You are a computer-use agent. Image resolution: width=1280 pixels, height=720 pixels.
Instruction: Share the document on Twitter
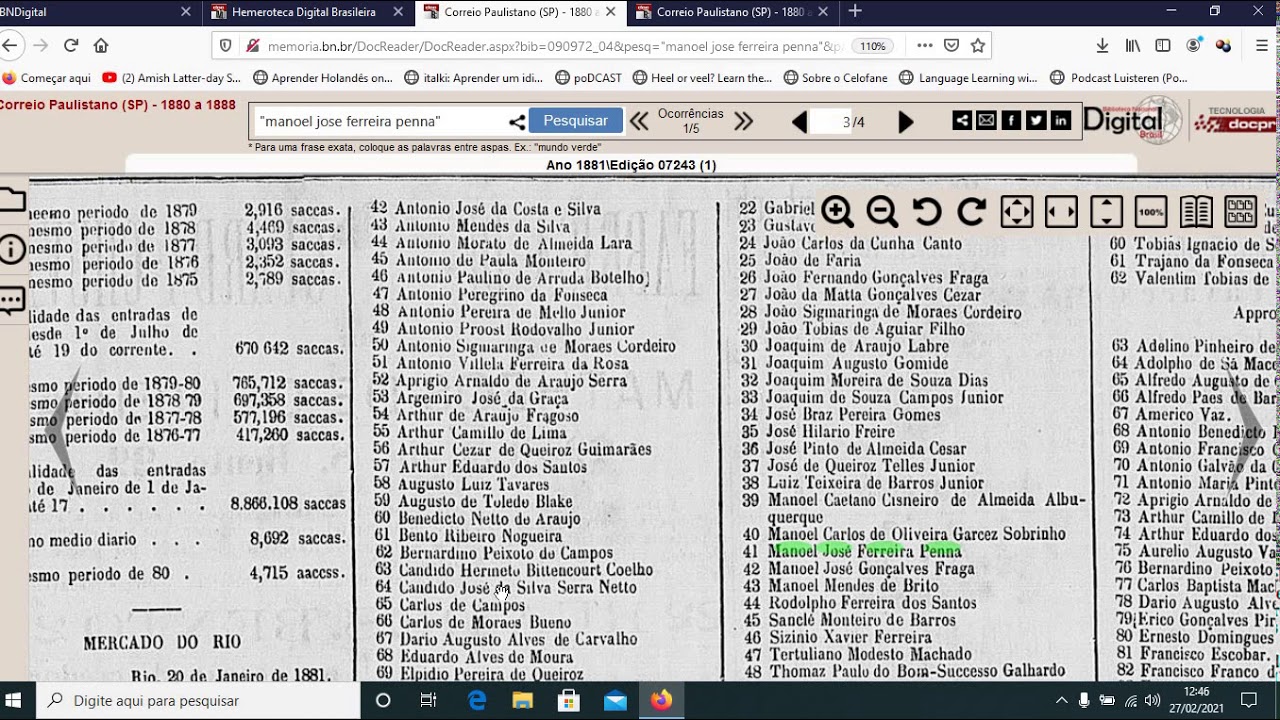pyautogui.click(x=1036, y=121)
